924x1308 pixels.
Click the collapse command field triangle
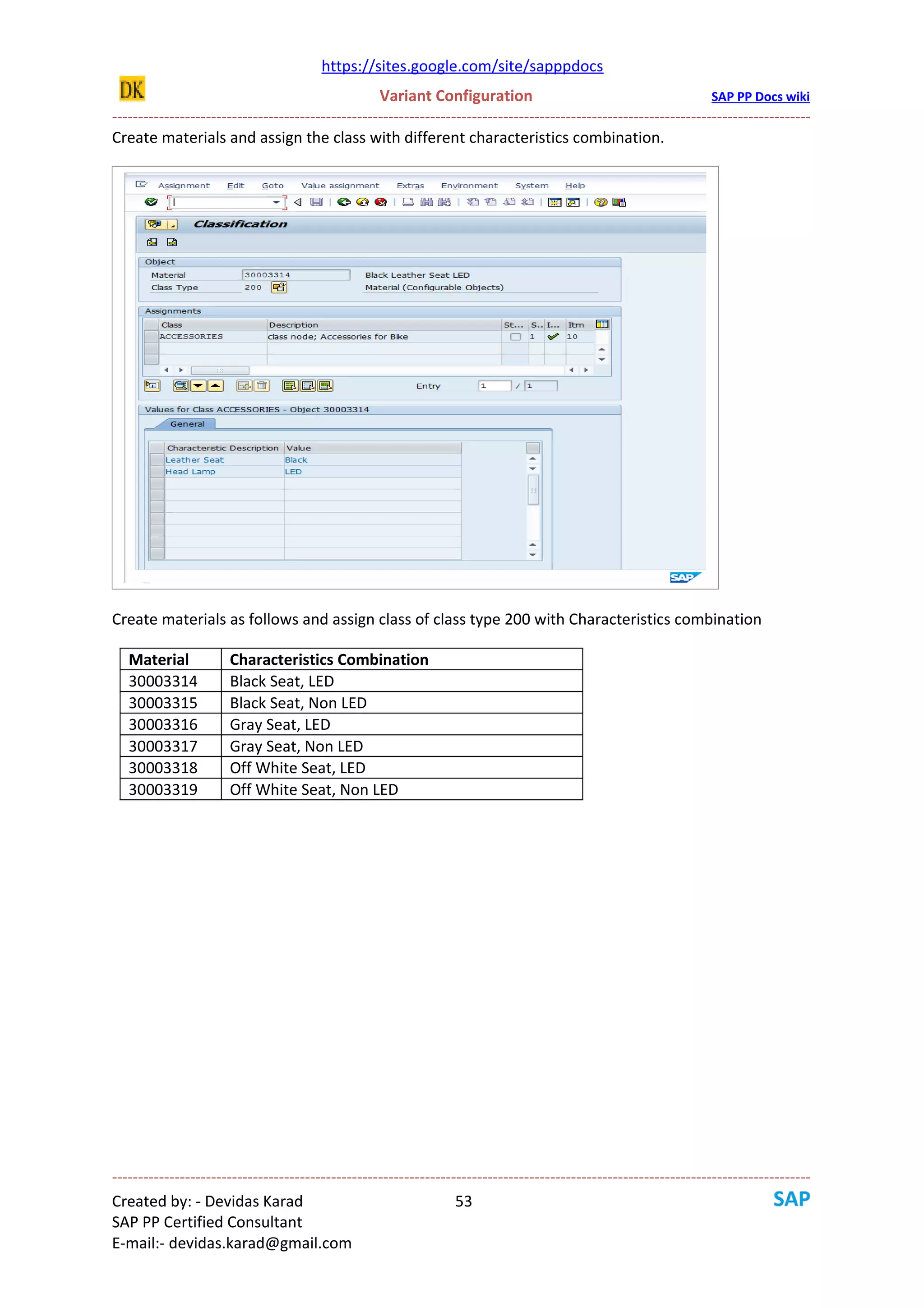(x=298, y=202)
